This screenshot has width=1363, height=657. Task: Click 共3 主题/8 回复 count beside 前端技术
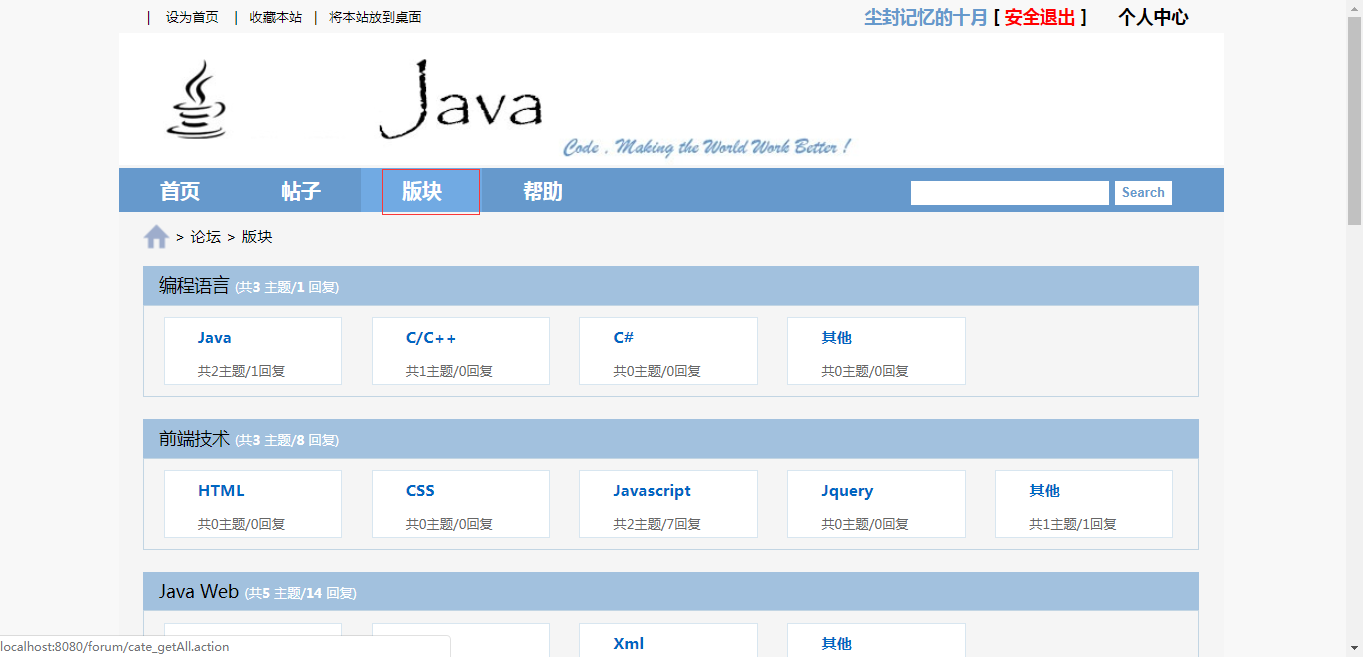point(287,440)
